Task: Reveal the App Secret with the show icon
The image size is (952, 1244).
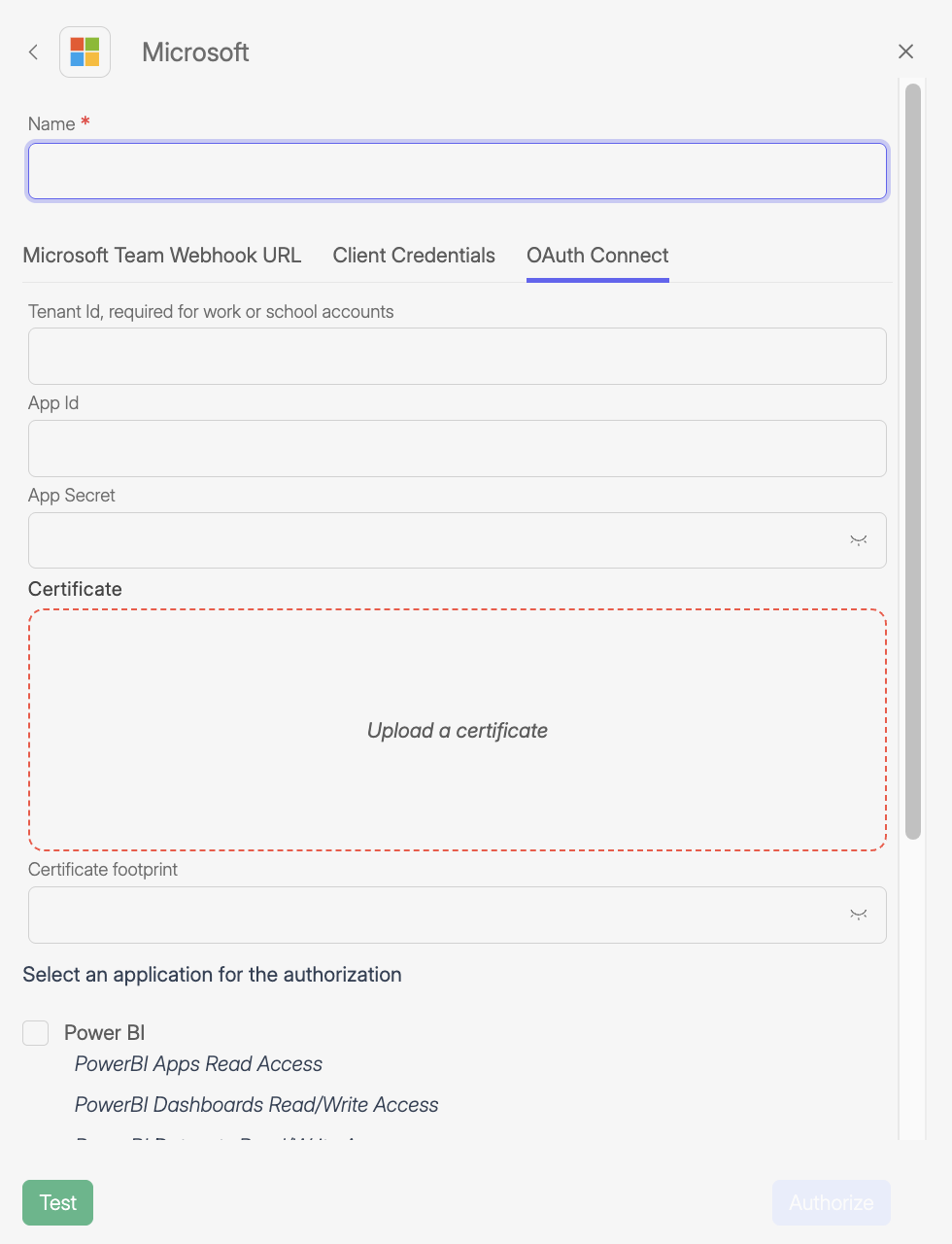Action: coord(858,540)
